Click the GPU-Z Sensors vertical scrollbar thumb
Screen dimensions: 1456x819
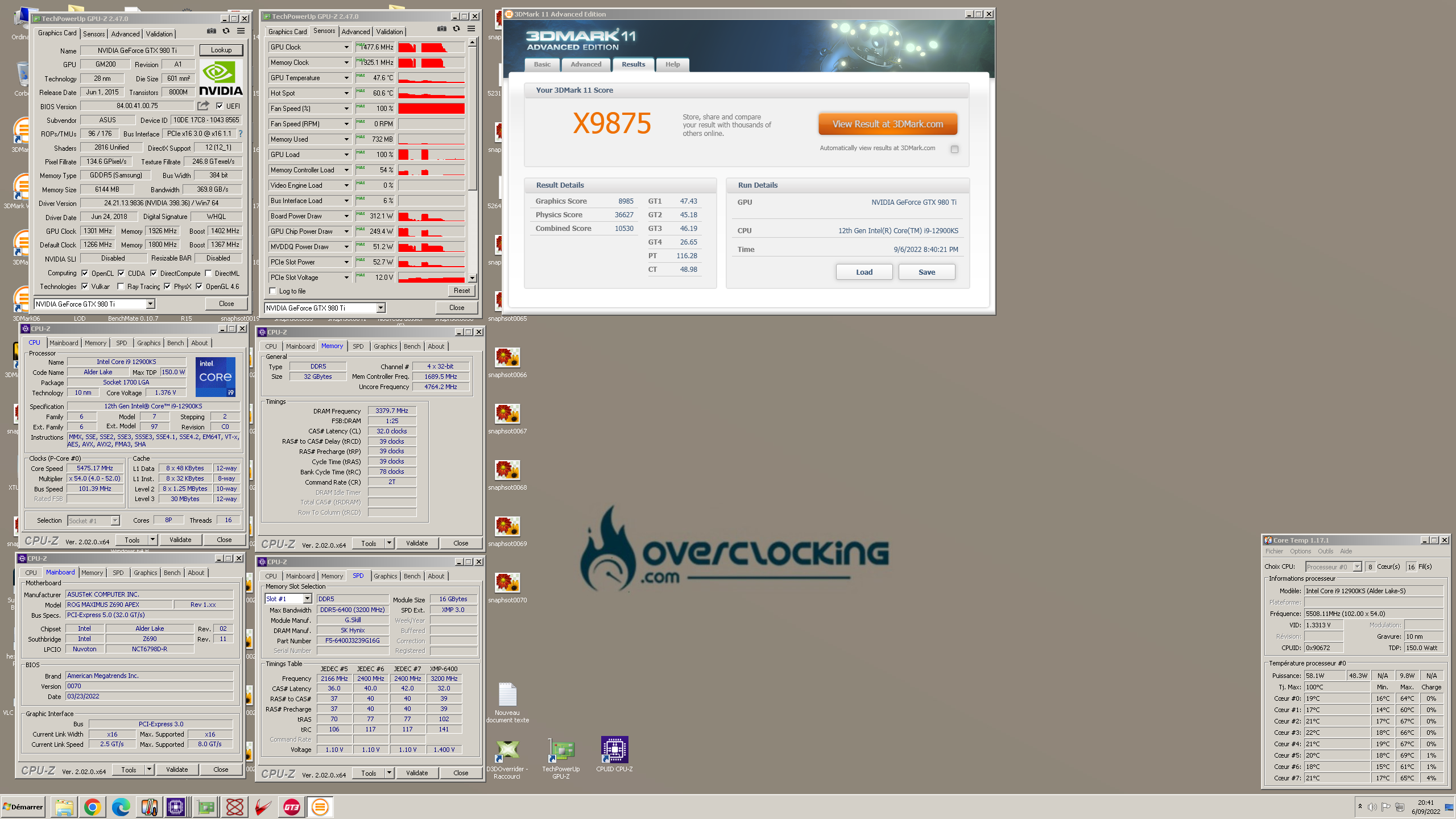pyautogui.click(x=472, y=119)
